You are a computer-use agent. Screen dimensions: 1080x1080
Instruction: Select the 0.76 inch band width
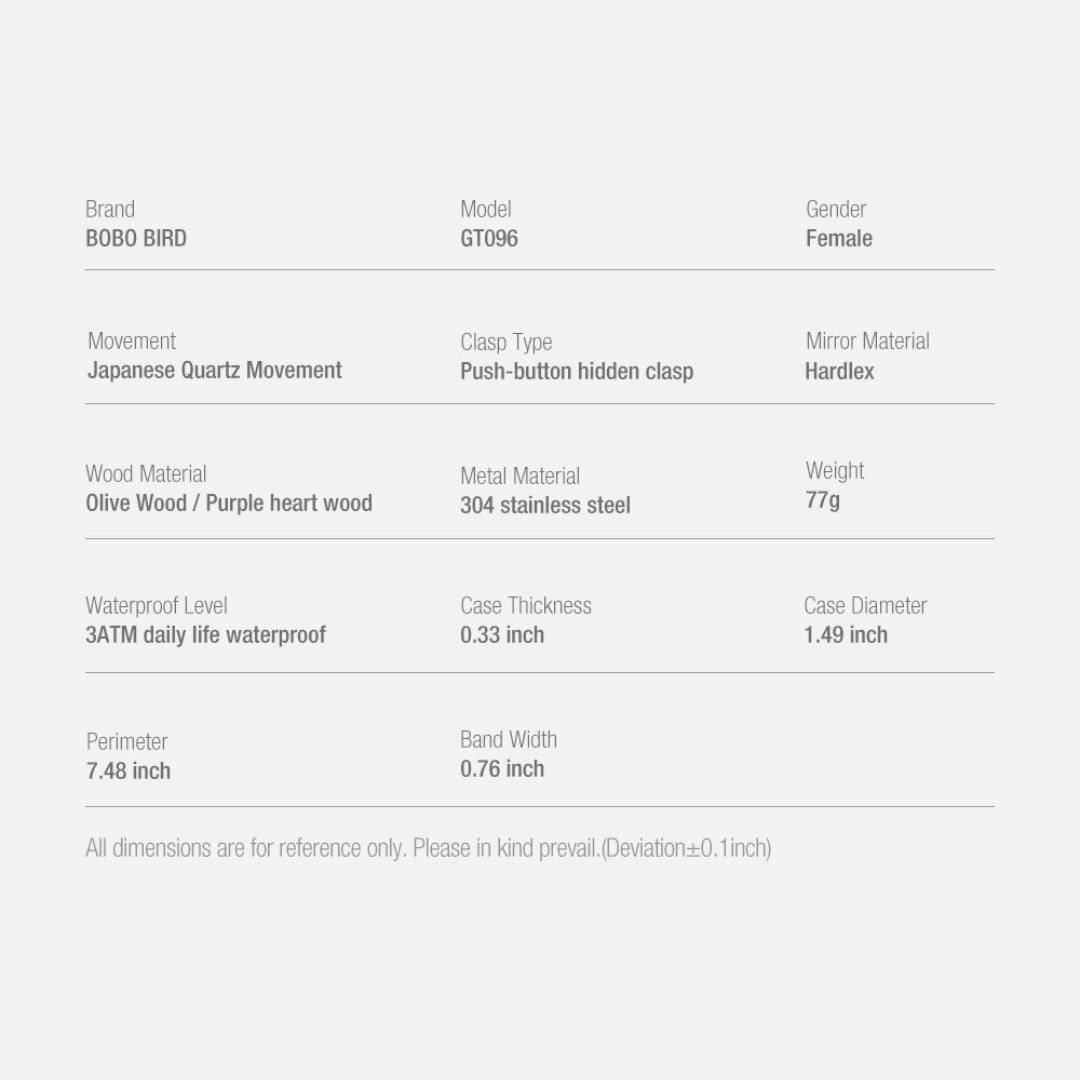tap(502, 770)
